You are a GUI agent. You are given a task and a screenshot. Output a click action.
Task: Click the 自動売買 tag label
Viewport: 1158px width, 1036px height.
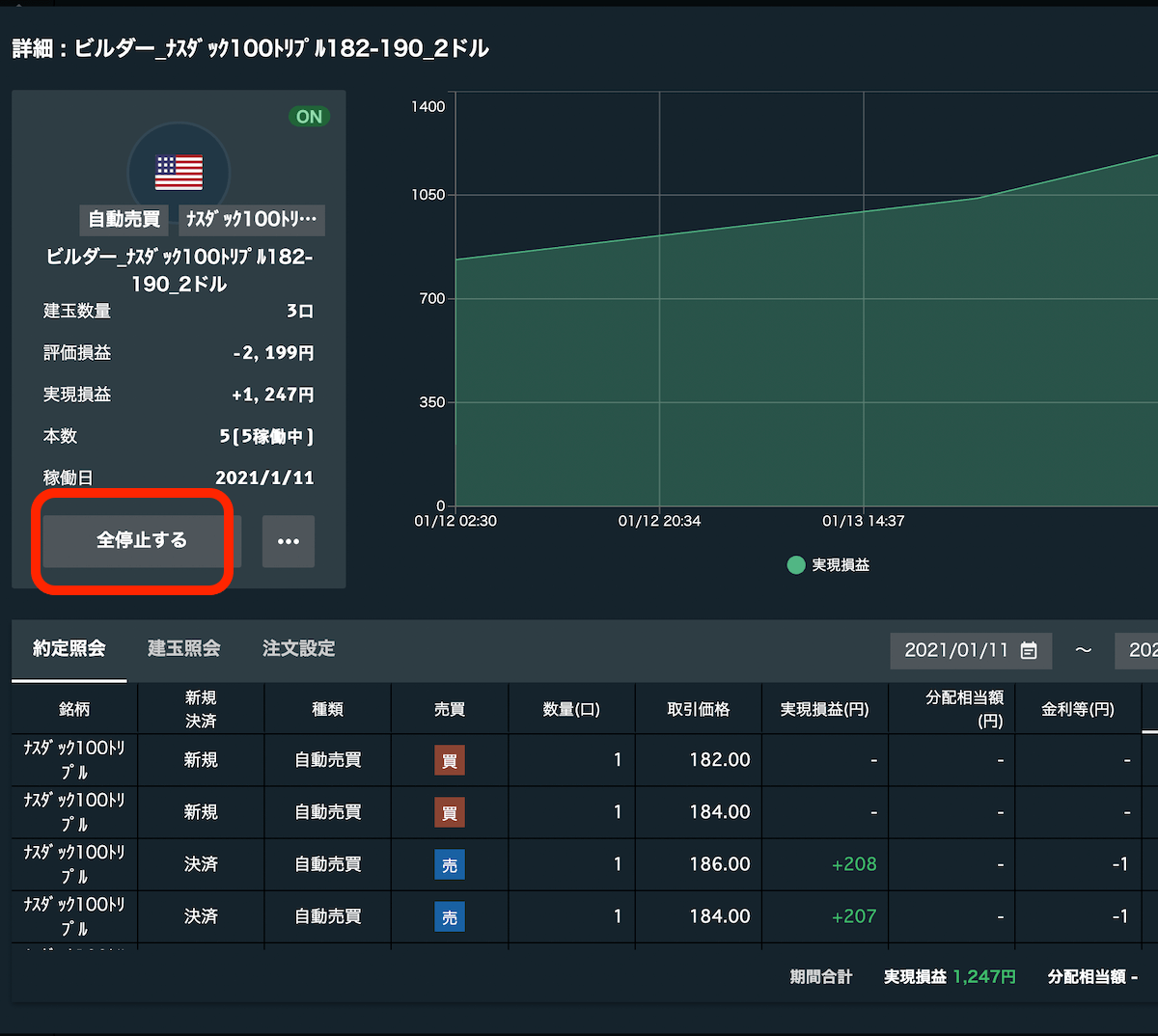[x=124, y=220]
